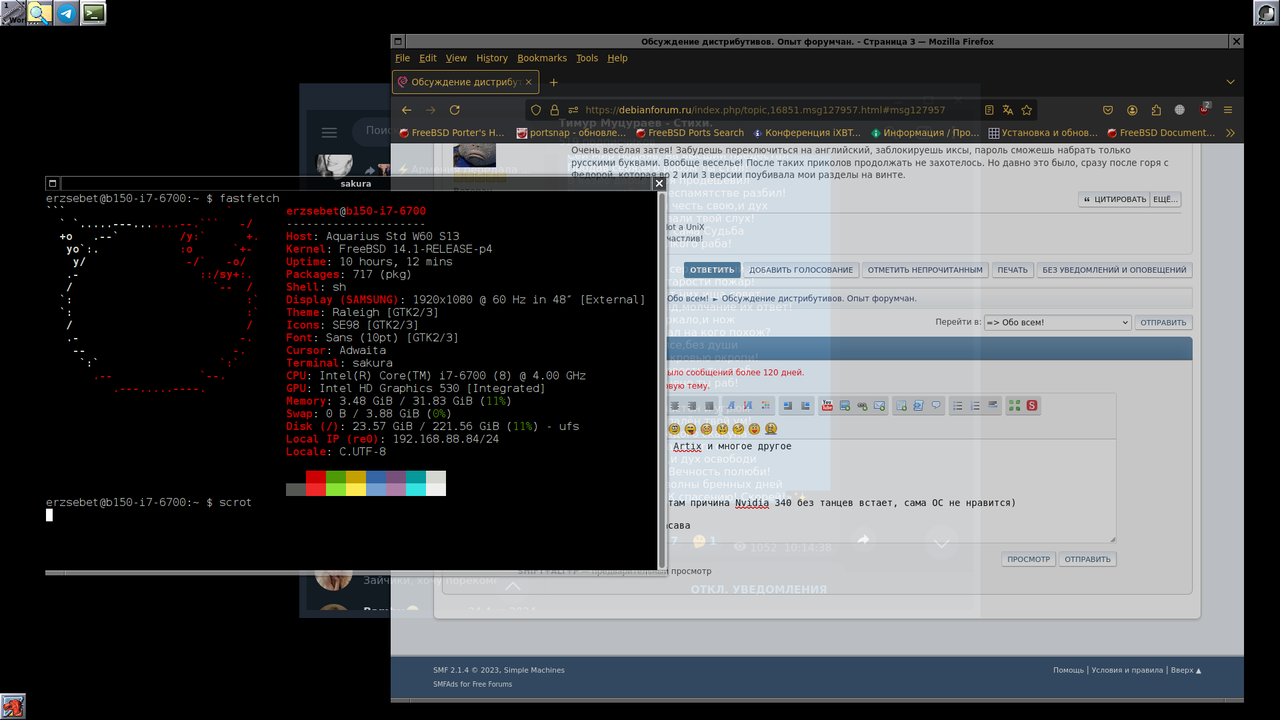Insert quote with speech bubble icon

pyautogui.click(x=937, y=405)
